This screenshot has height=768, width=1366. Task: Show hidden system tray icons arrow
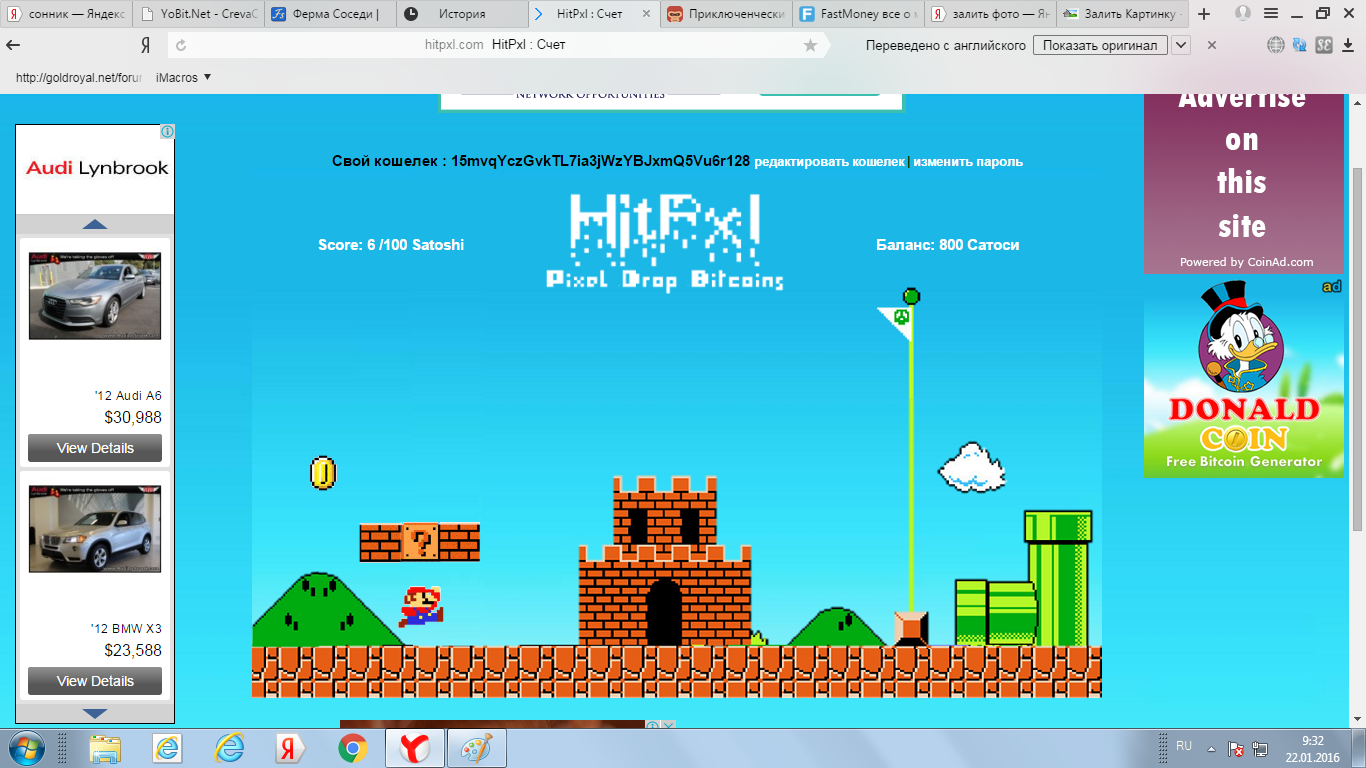pos(1212,748)
